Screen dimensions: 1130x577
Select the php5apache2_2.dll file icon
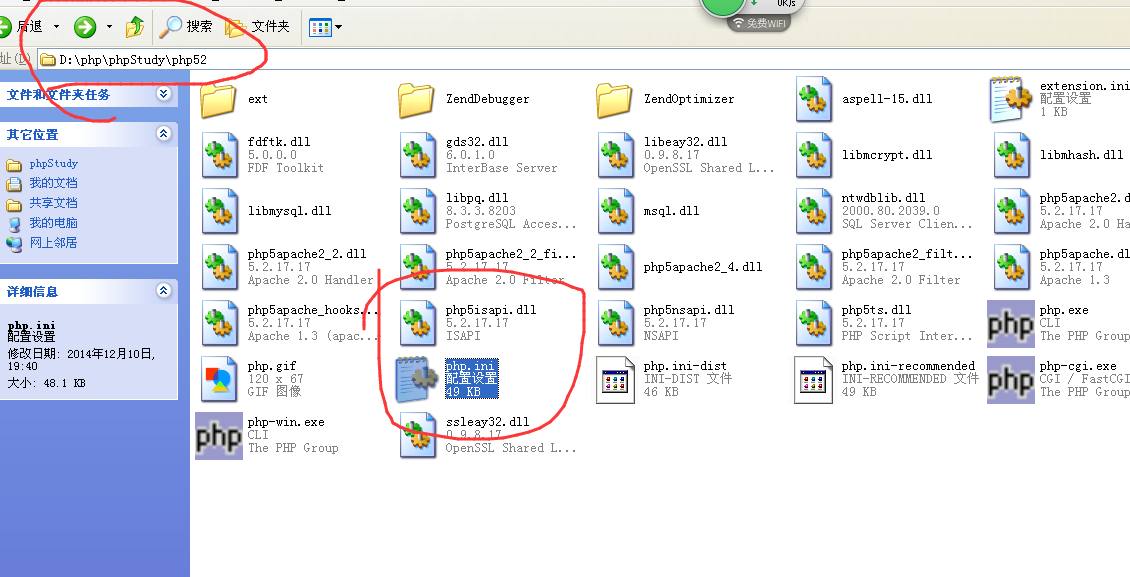[220, 267]
